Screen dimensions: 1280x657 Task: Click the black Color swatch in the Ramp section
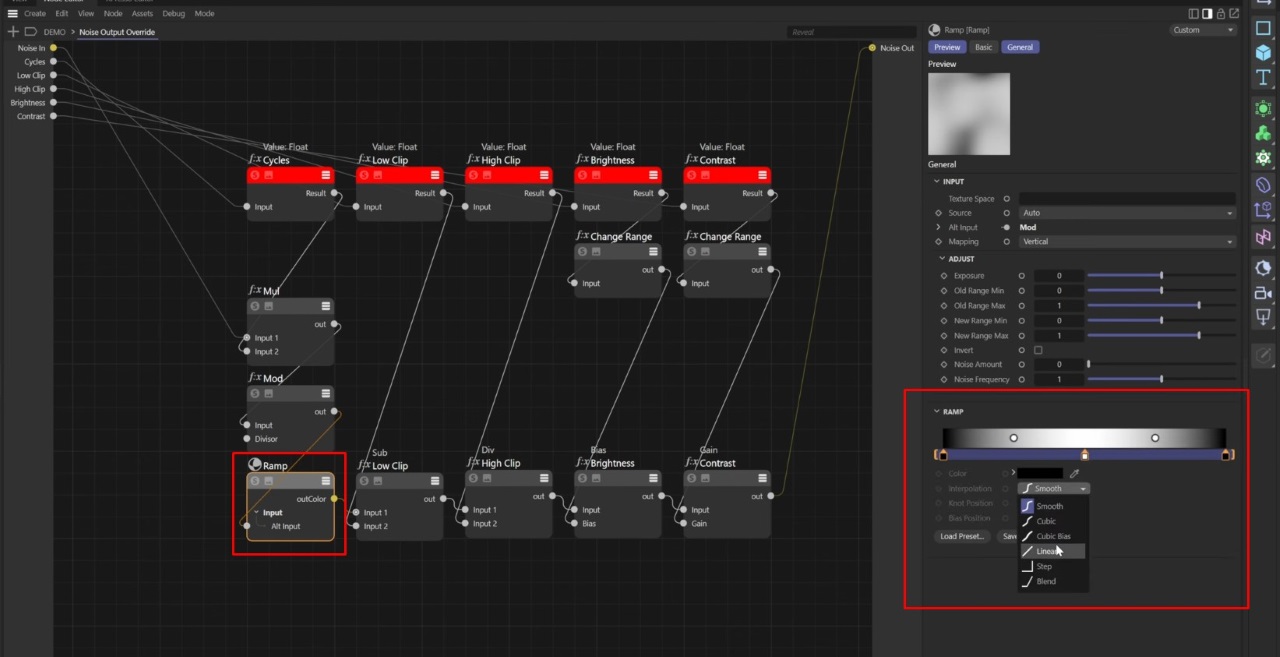pyautogui.click(x=1038, y=472)
